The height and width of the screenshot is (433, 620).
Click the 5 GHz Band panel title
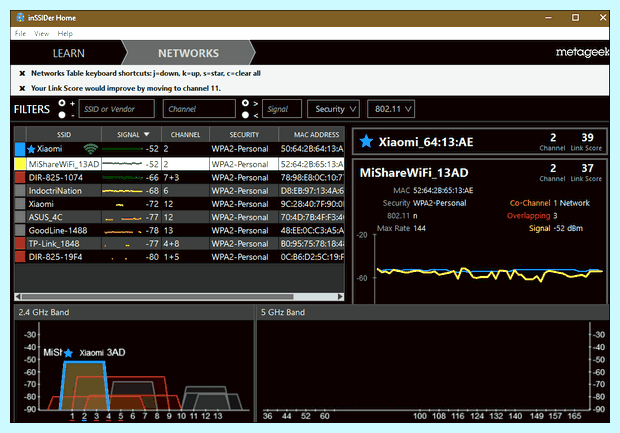[283, 312]
